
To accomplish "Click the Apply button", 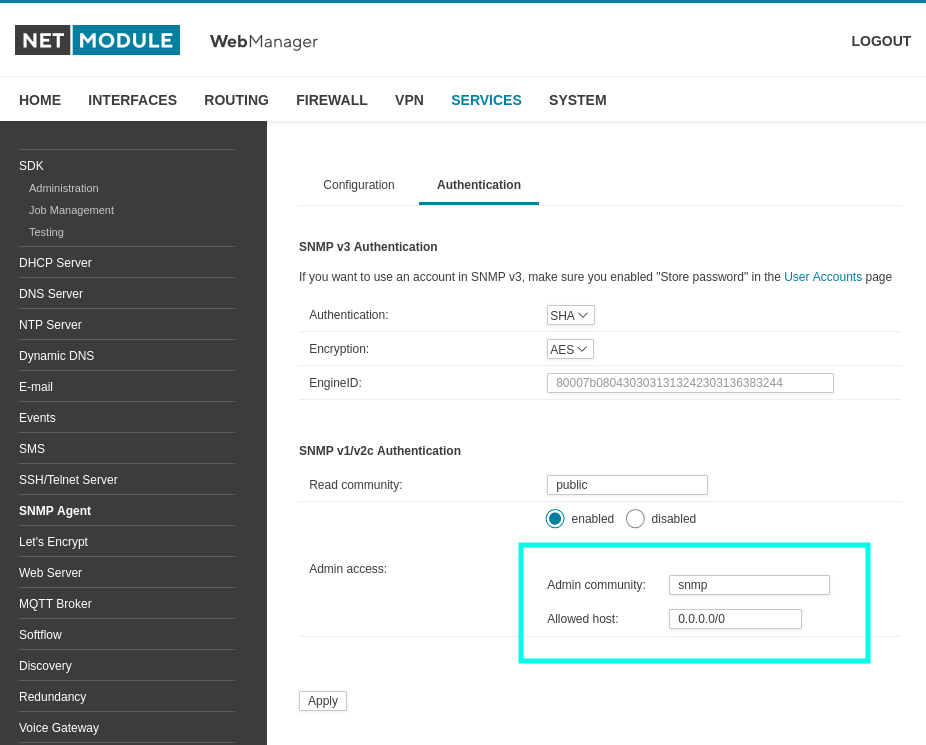I will tap(322, 701).
